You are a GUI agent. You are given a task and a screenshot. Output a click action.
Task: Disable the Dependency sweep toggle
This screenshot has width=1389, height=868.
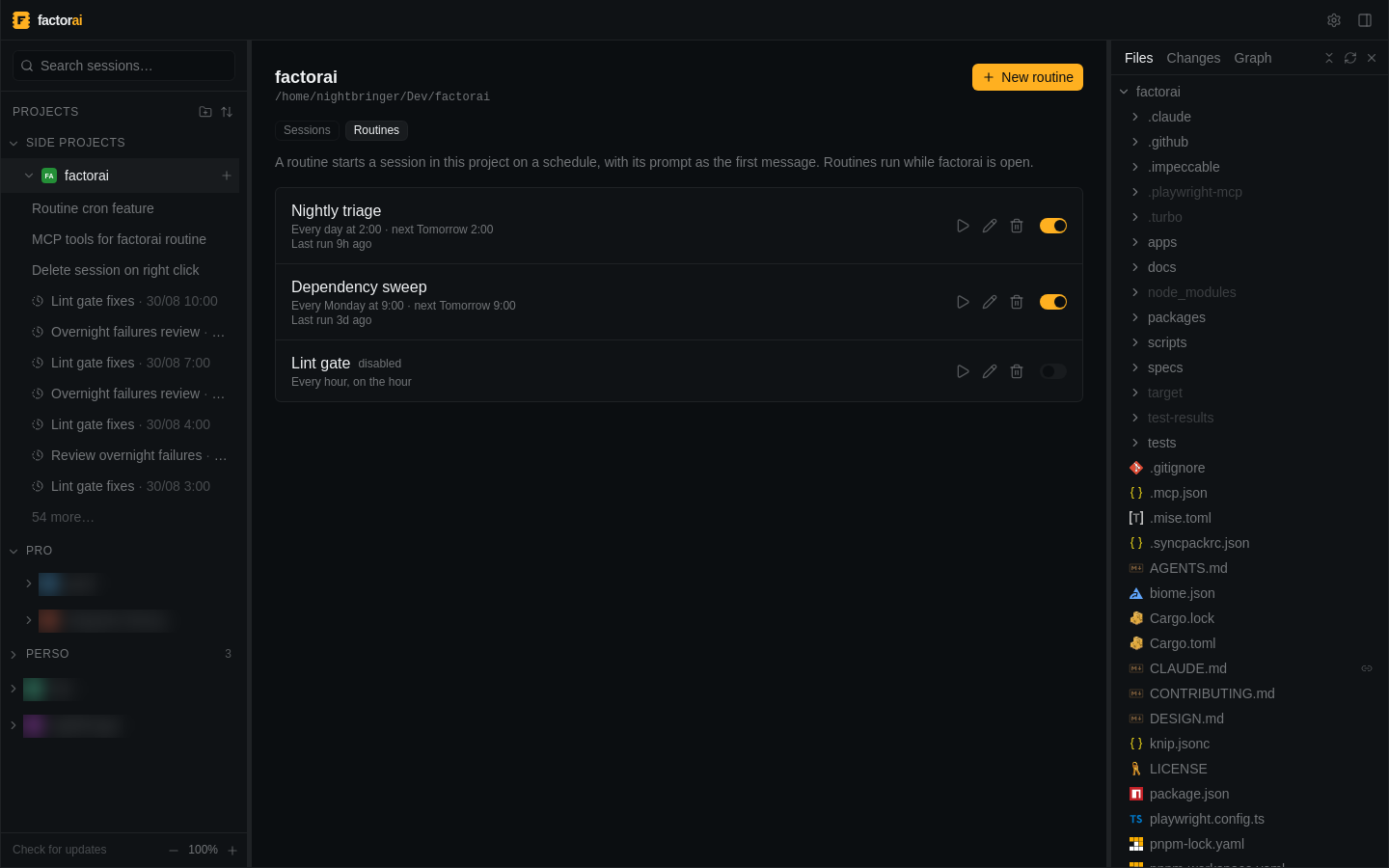point(1053,302)
